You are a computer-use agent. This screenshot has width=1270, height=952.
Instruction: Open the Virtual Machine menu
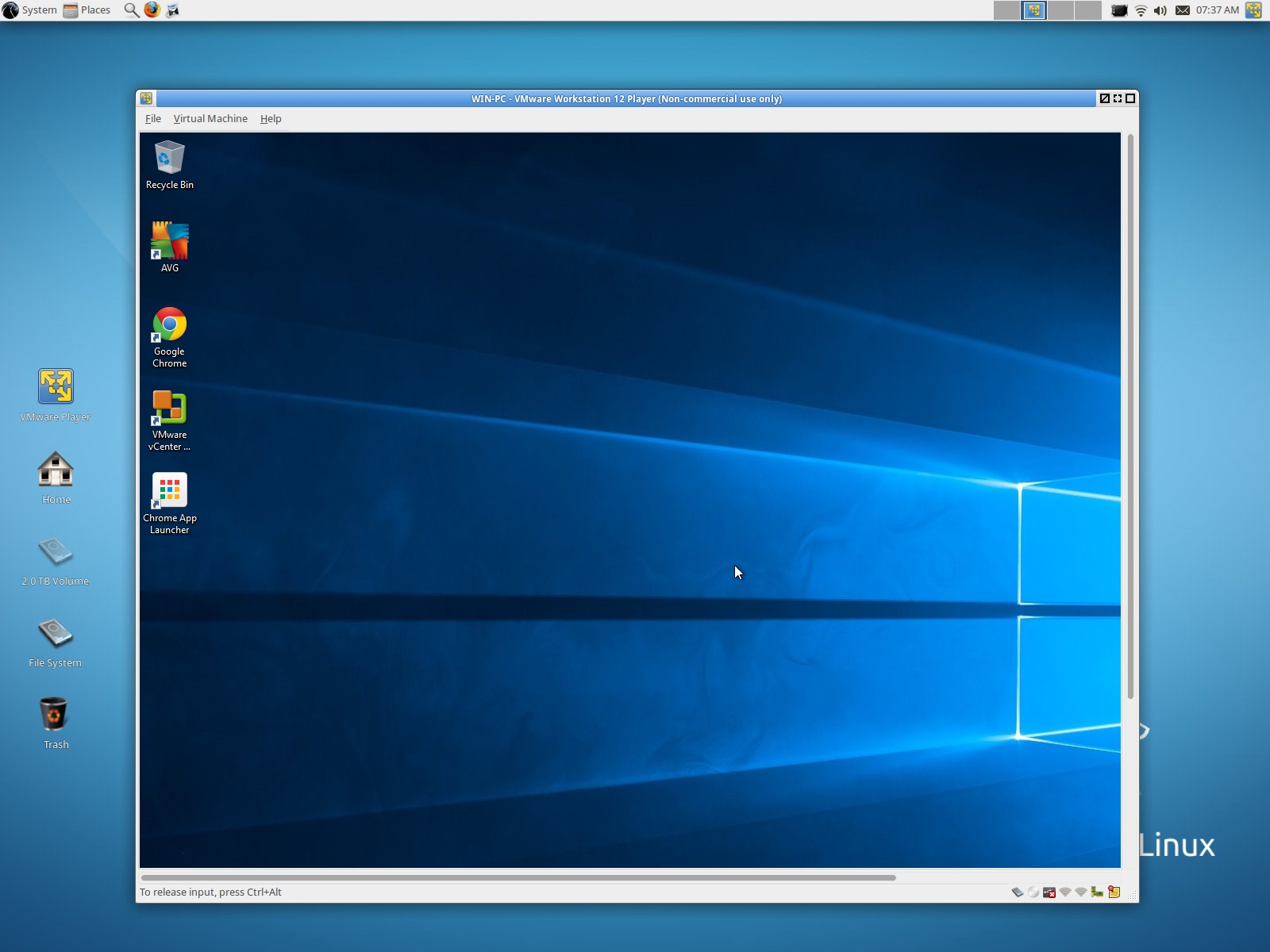pos(210,118)
